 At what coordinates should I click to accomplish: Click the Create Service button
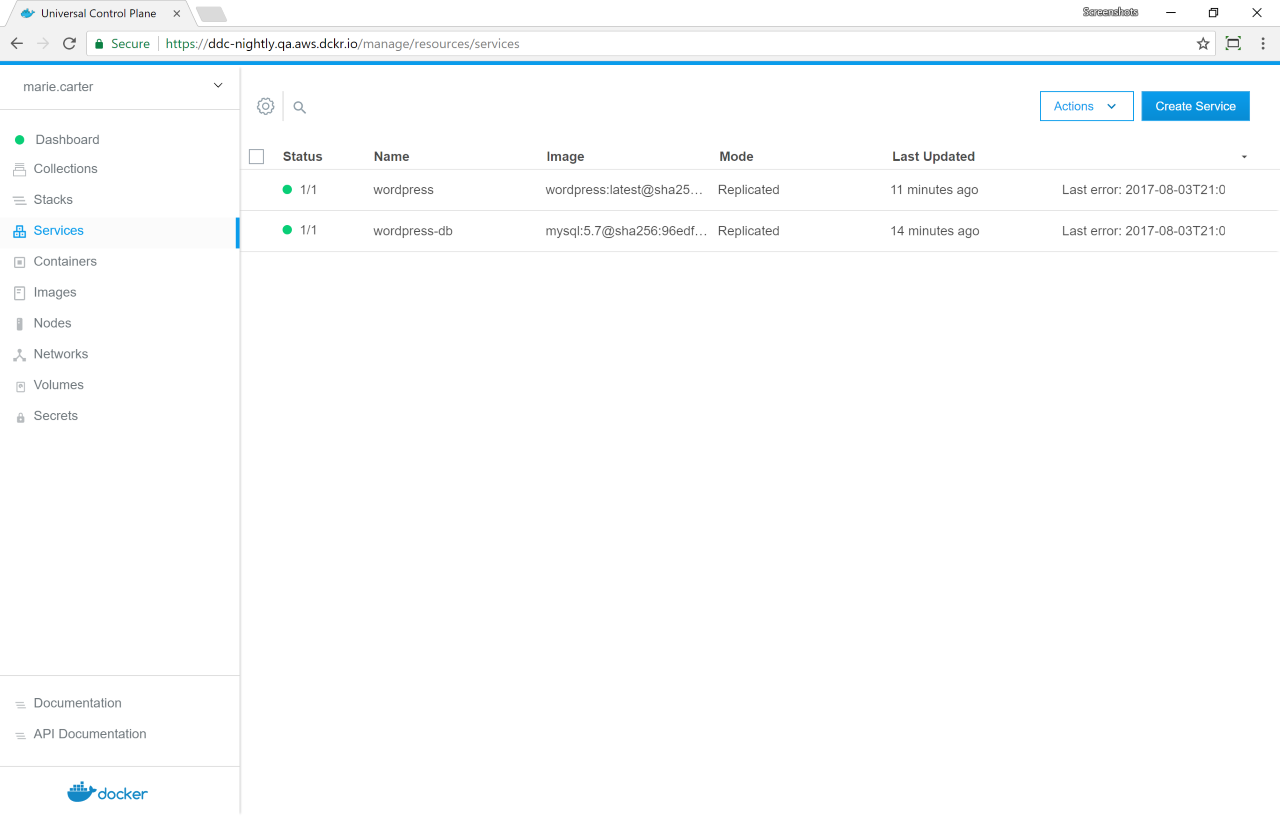(1195, 106)
